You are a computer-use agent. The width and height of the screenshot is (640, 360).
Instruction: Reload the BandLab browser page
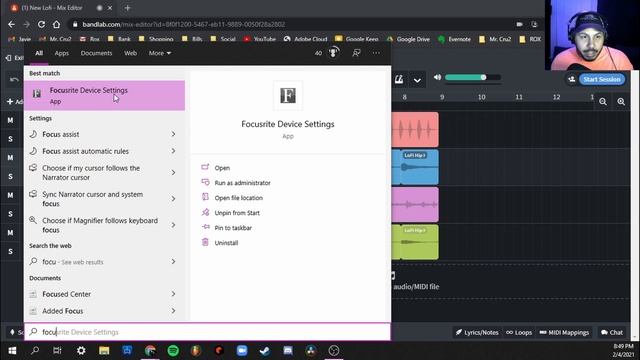pyautogui.click(x=41, y=24)
